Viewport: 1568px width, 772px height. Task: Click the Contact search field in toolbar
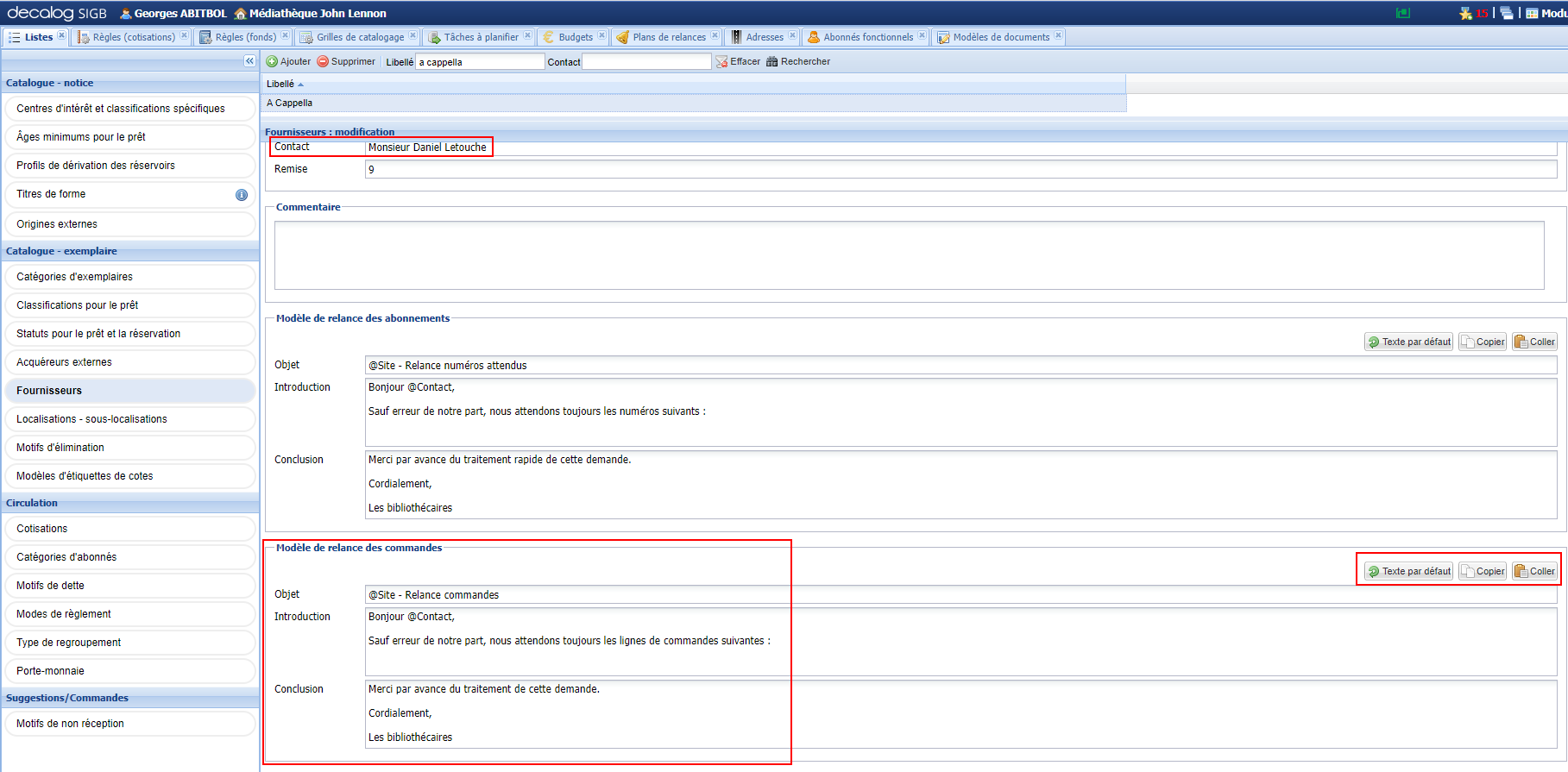646,61
